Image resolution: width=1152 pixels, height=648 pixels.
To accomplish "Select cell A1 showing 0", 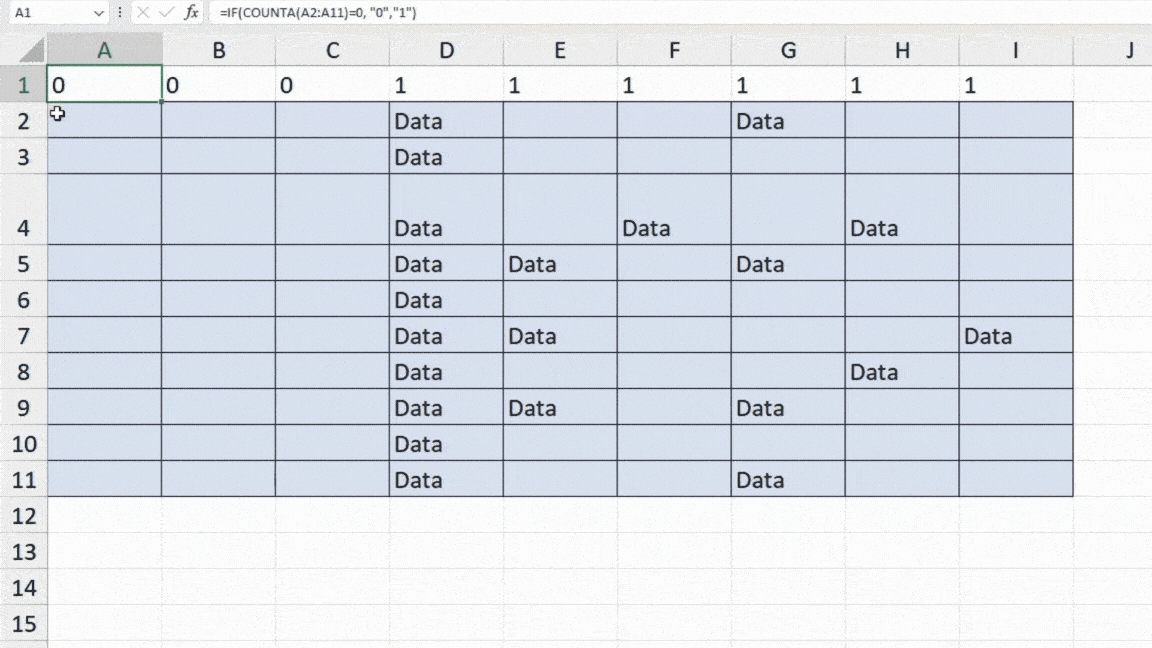I will pyautogui.click(x=104, y=85).
